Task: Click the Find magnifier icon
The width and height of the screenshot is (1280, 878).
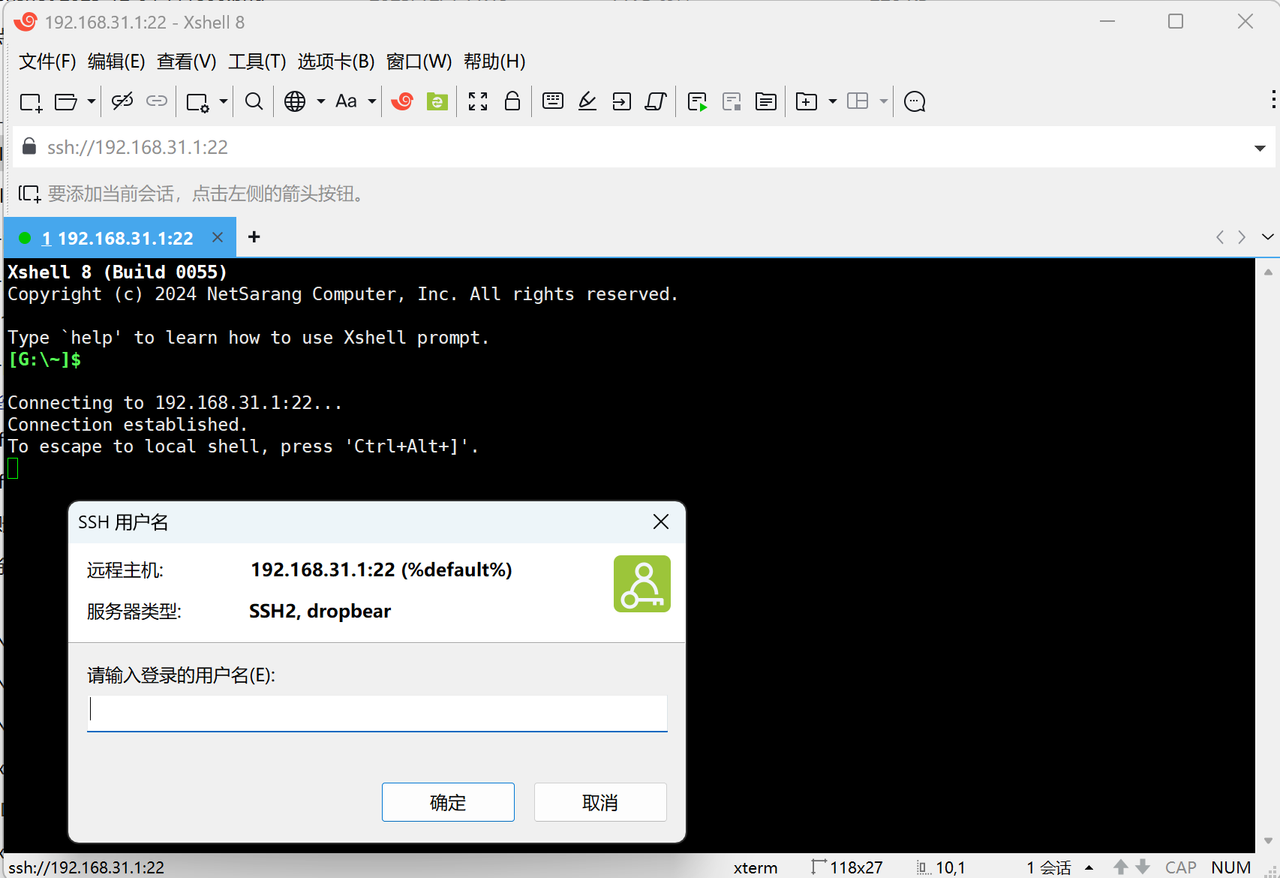Action: click(254, 101)
